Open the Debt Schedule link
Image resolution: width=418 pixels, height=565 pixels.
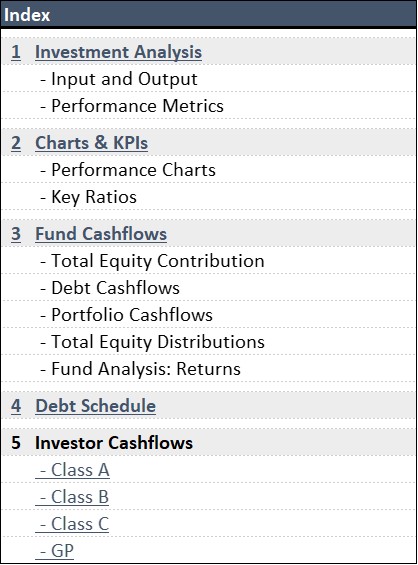95,406
